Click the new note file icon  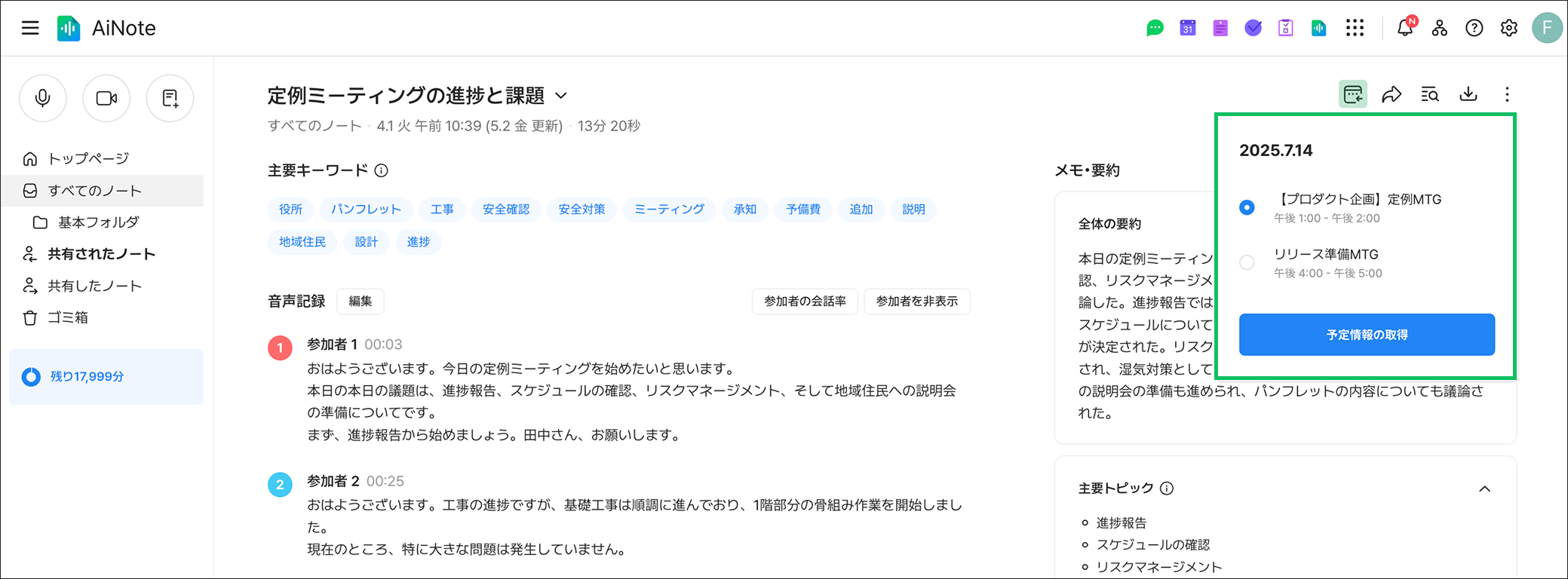(170, 98)
